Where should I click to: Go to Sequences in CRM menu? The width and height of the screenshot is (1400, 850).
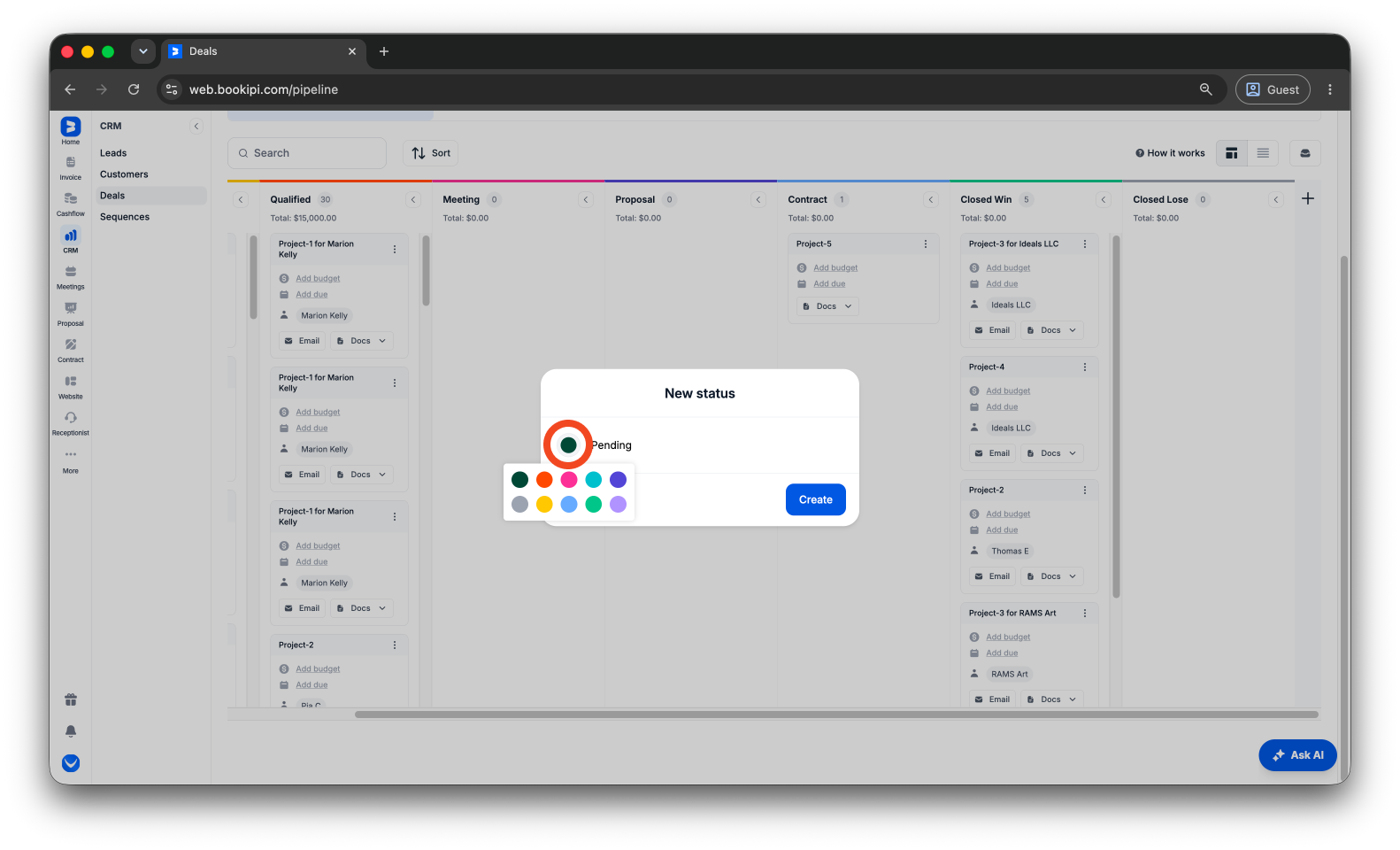[125, 217]
